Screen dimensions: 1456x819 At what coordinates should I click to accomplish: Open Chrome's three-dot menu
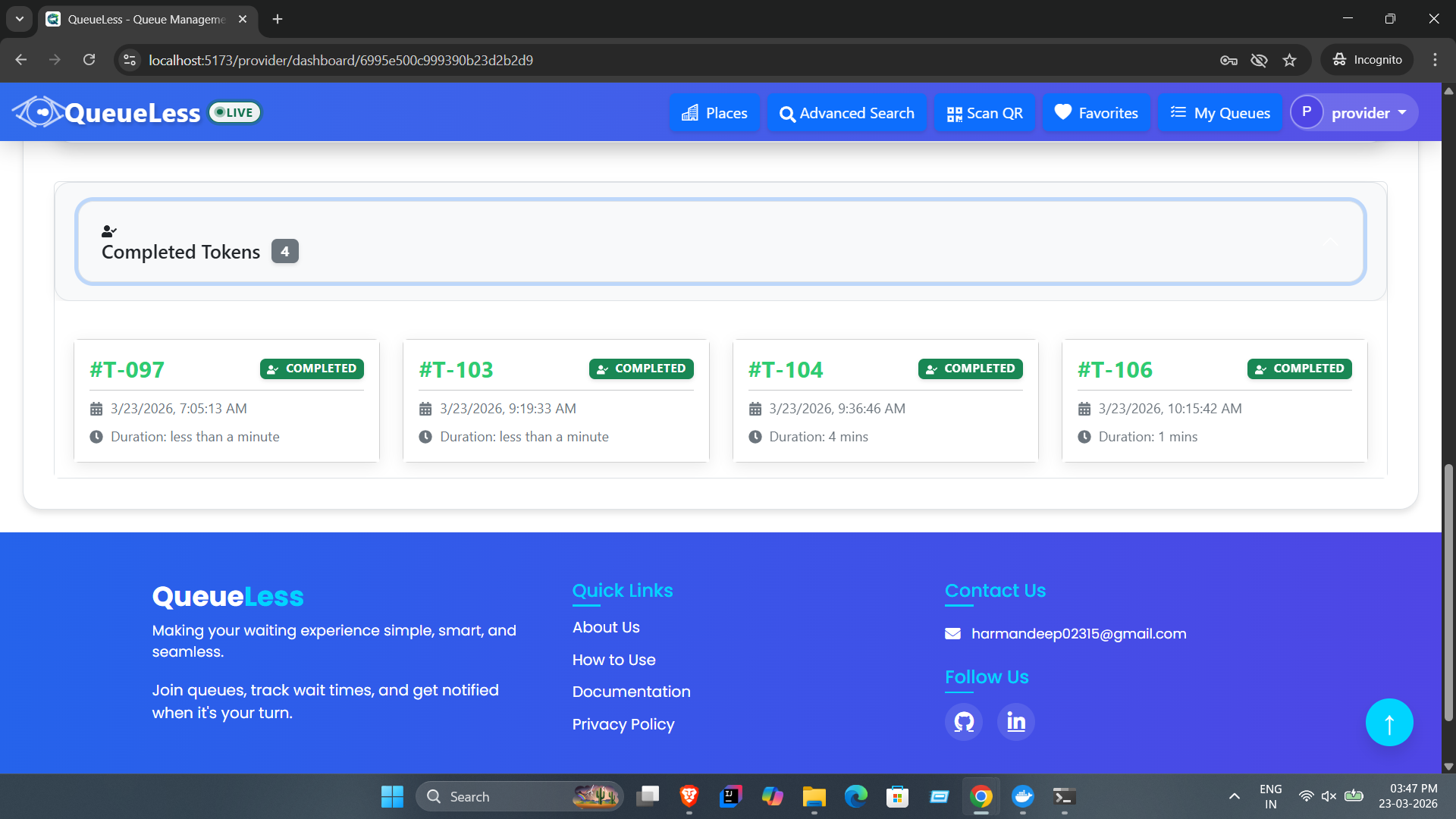coord(1435,60)
